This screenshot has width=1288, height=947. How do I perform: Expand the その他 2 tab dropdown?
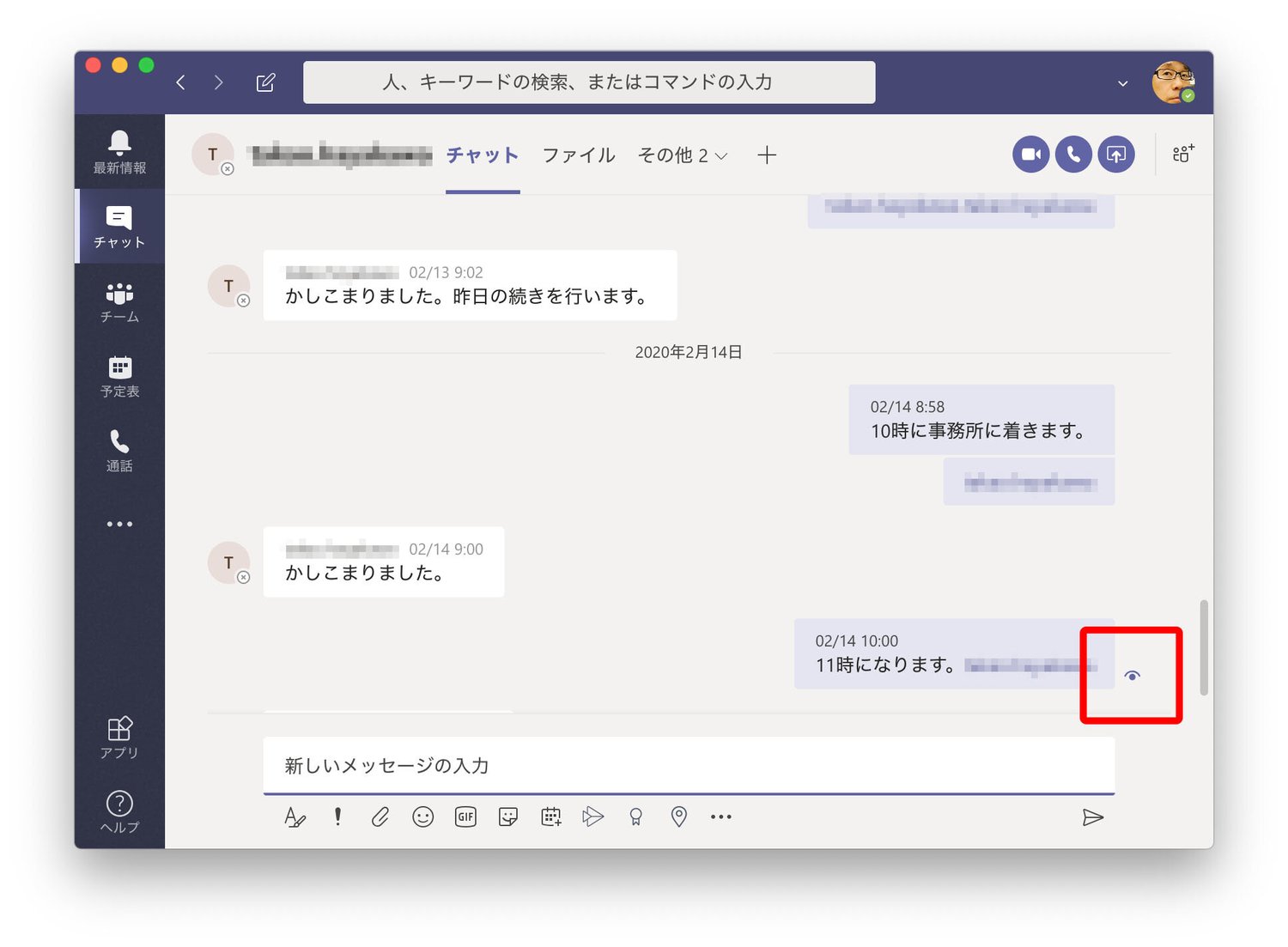683,155
